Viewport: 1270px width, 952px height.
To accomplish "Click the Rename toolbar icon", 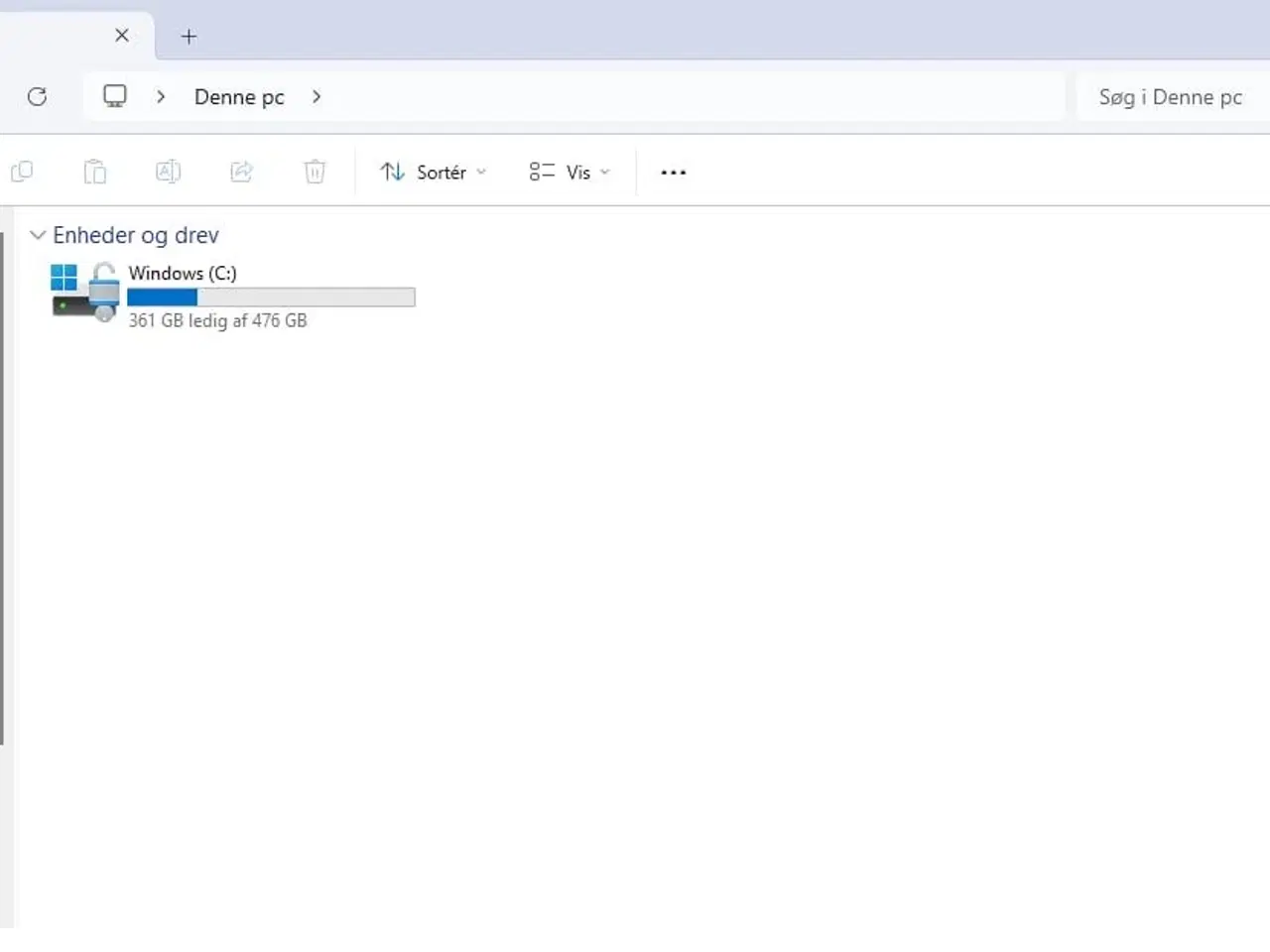I will point(169,172).
